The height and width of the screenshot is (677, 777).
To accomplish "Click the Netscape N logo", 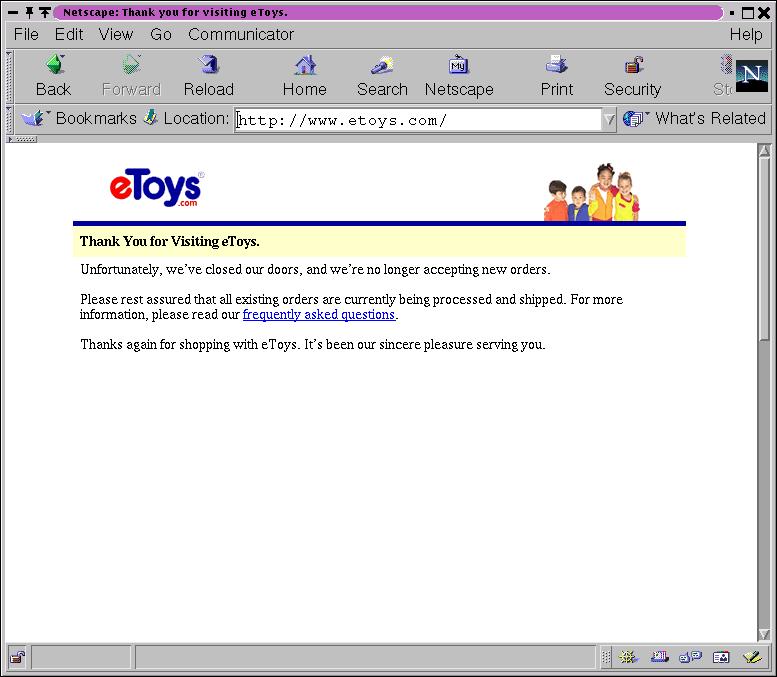I will pos(751,76).
